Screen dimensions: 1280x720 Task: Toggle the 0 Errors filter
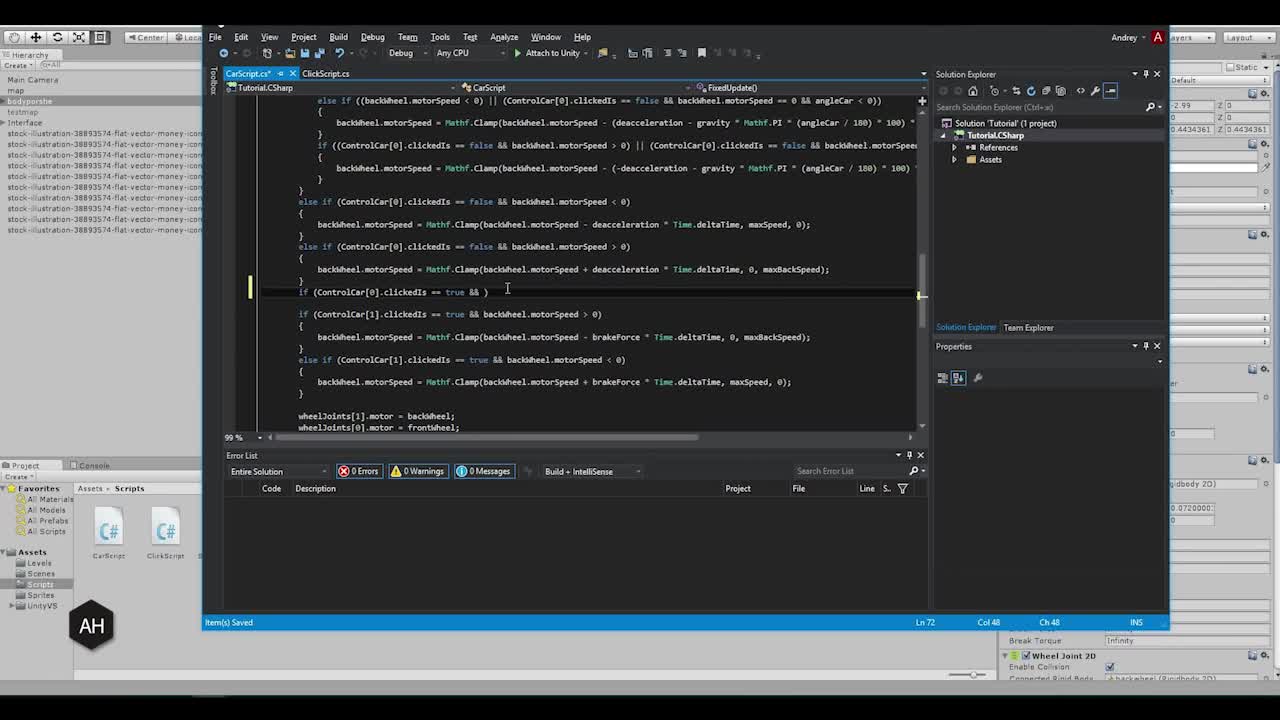(x=358, y=471)
